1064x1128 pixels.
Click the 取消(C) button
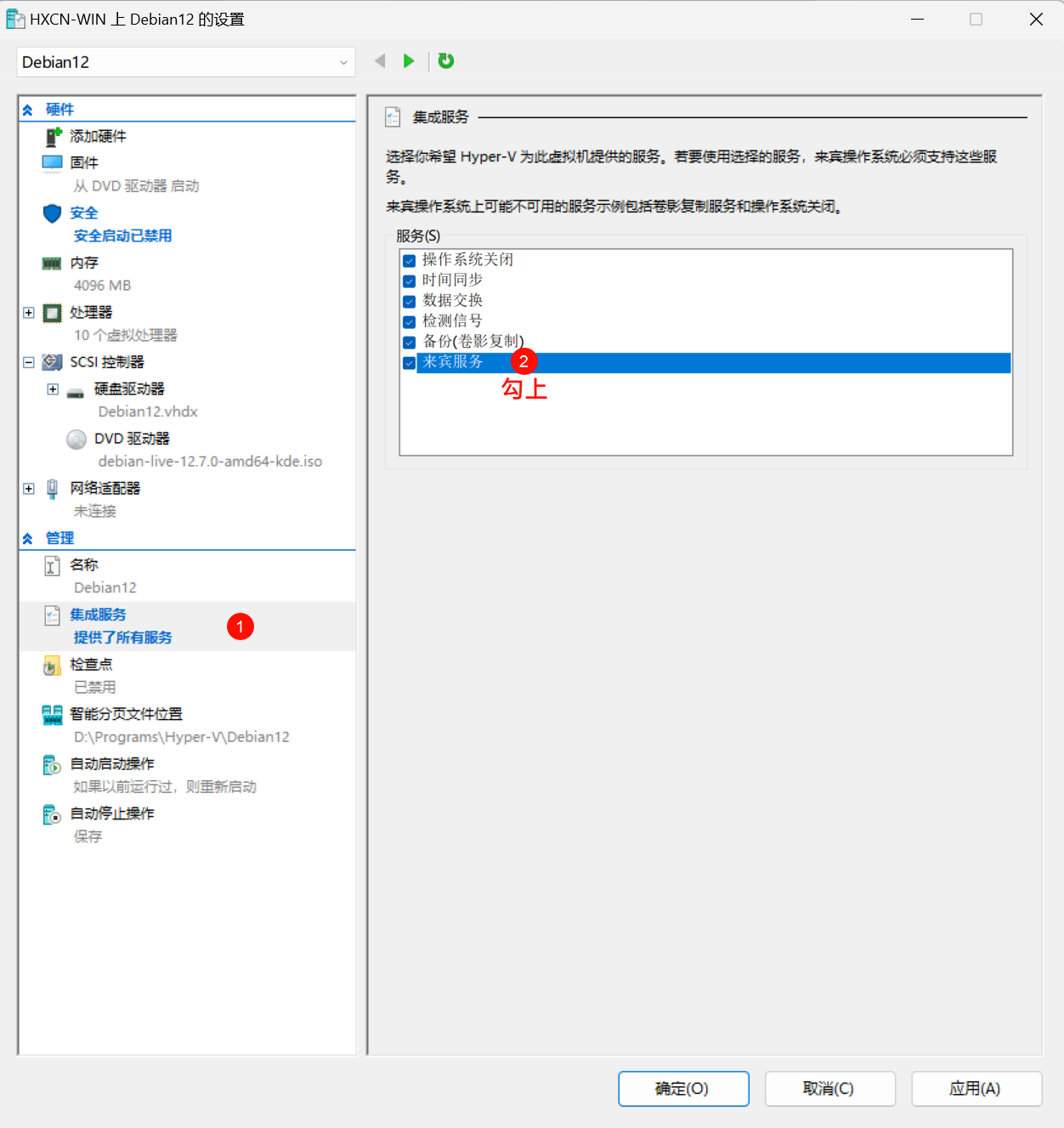[x=830, y=1089]
